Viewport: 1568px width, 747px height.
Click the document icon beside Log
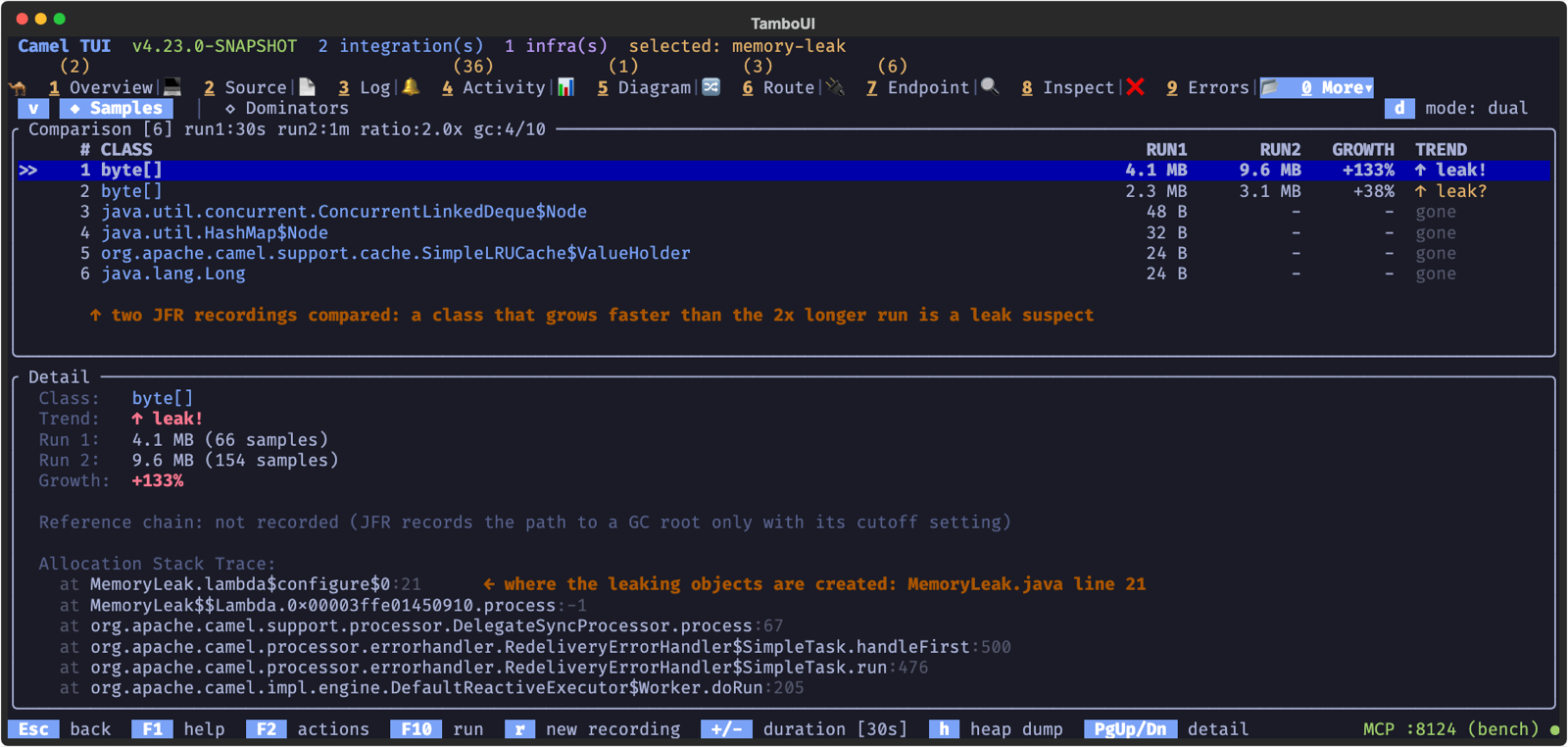click(x=307, y=87)
